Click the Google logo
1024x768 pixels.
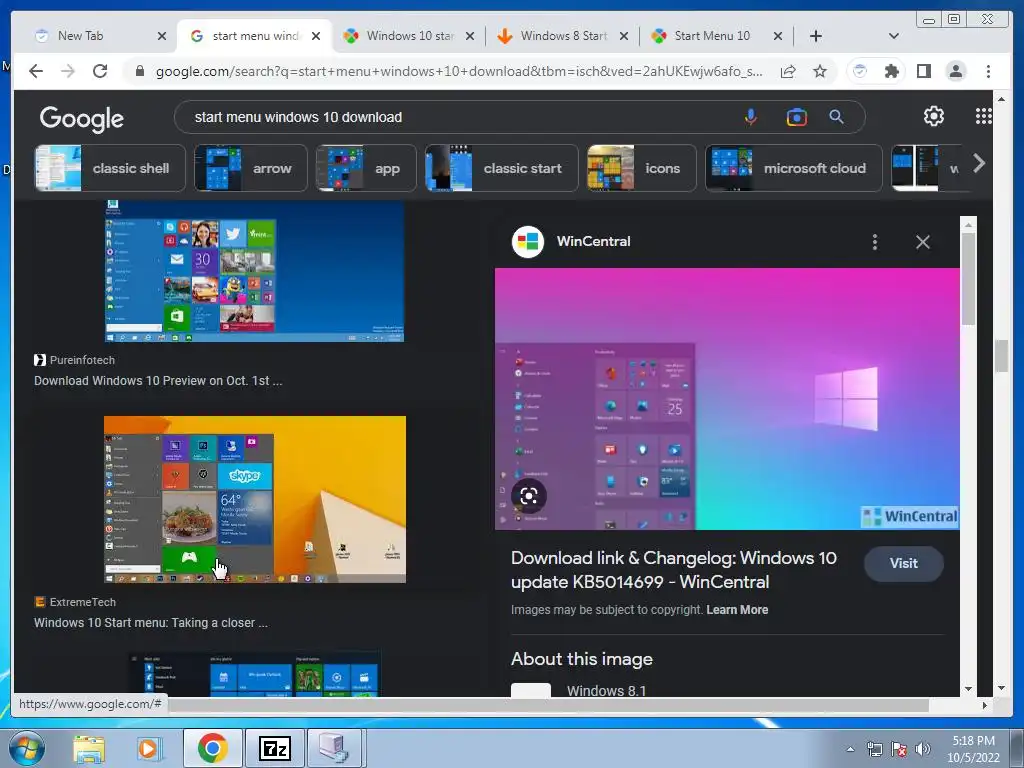[81, 118]
